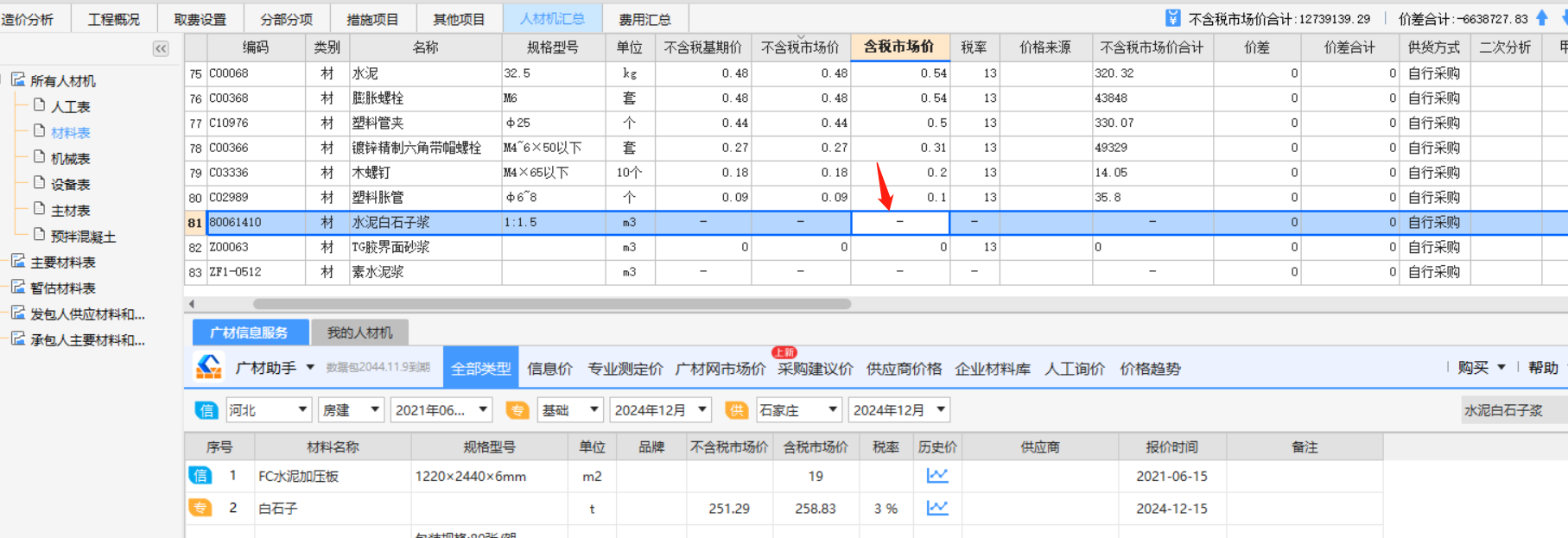Click the blue up arrow after 价差合计 total
The width and height of the screenshot is (1568, 538).
(1542, 17)
